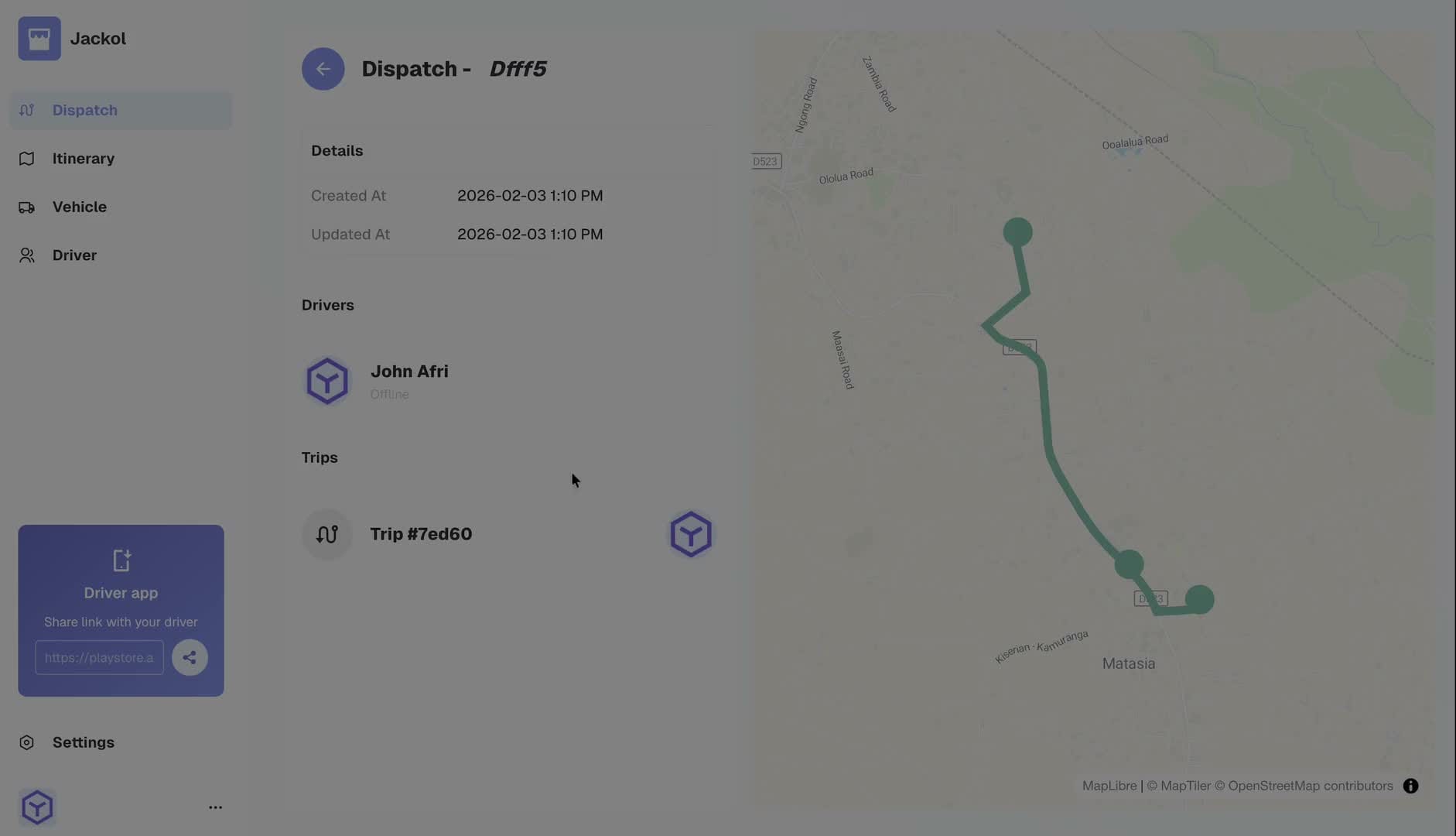Go to the Vehicle section

pos(120,207)
